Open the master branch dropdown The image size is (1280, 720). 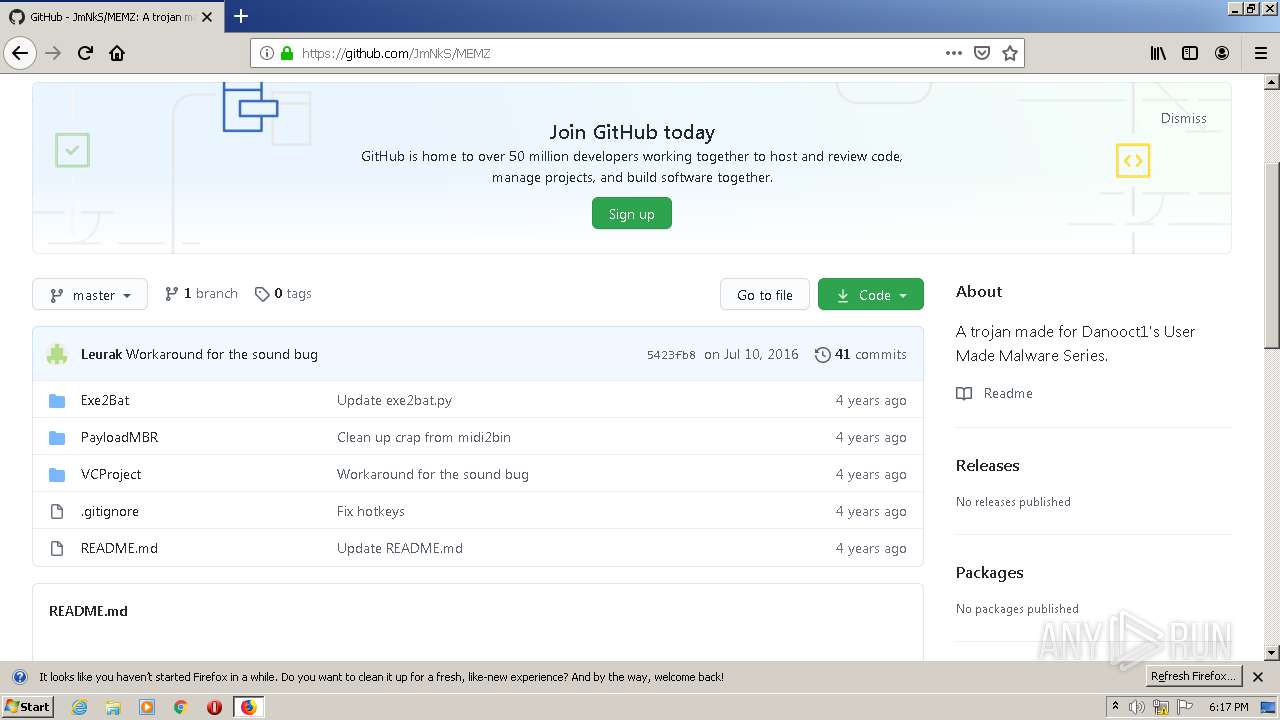[90, 294]
